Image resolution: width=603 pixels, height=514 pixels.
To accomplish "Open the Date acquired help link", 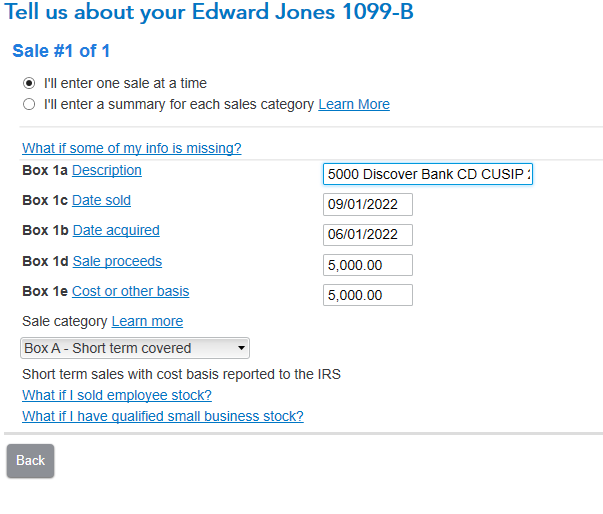I will coord(116,230).
